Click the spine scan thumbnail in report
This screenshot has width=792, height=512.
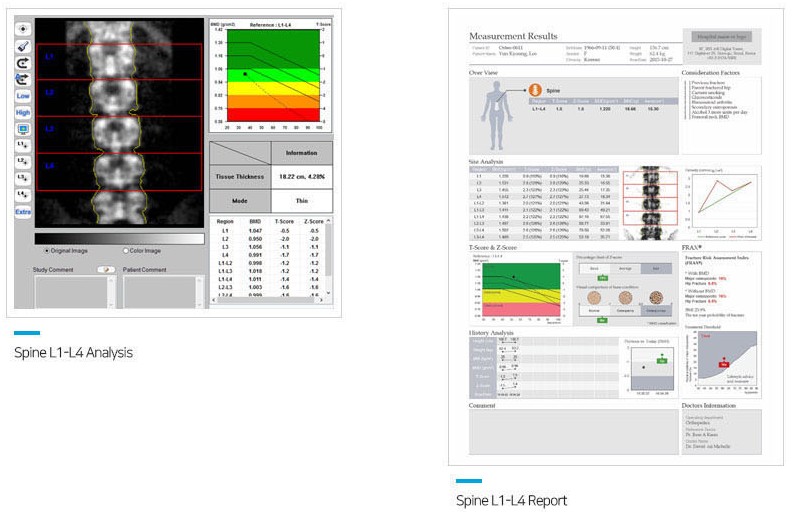pyautogui.click(x=651, y=203)
